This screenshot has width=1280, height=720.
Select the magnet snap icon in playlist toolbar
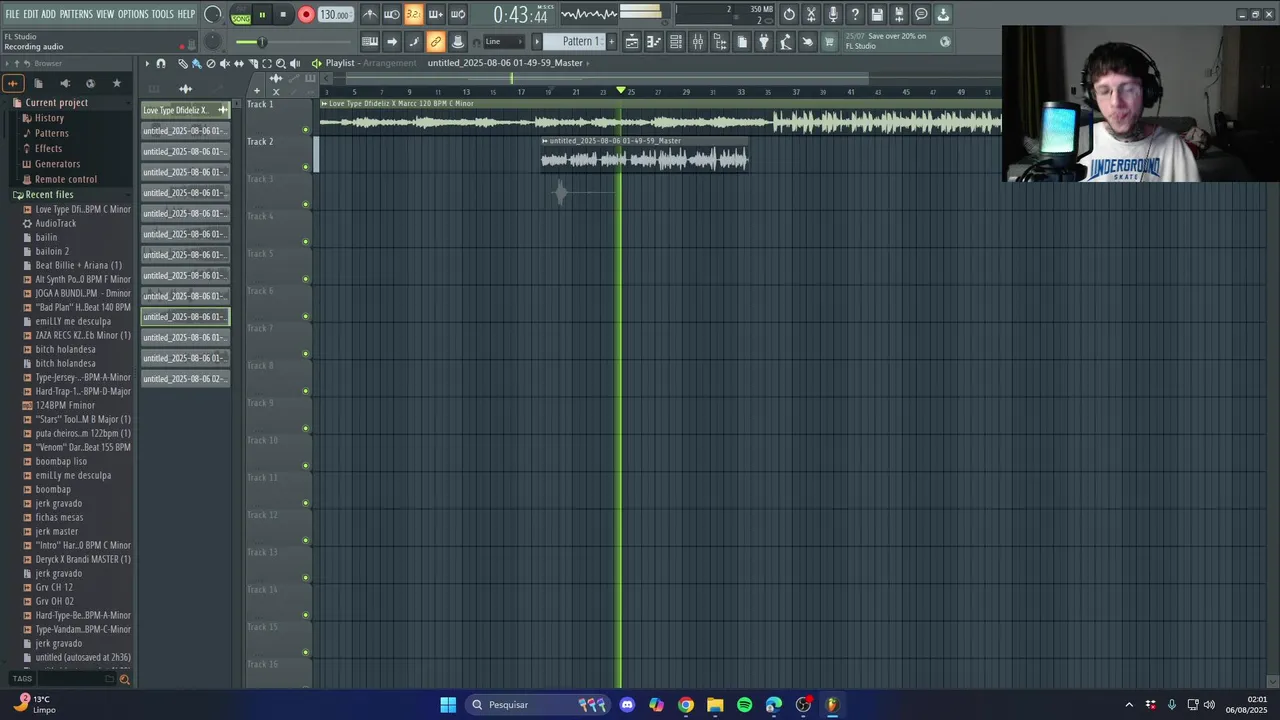click(x=160, y=63)
